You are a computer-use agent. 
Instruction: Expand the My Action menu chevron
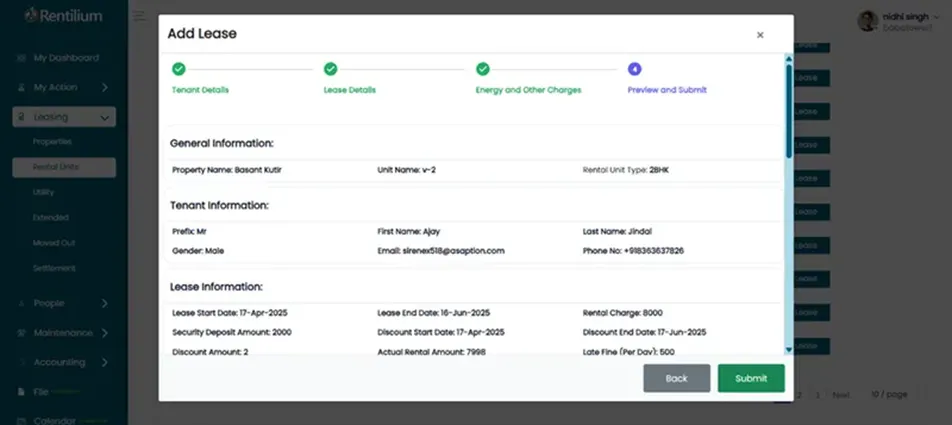click(104, 87)
